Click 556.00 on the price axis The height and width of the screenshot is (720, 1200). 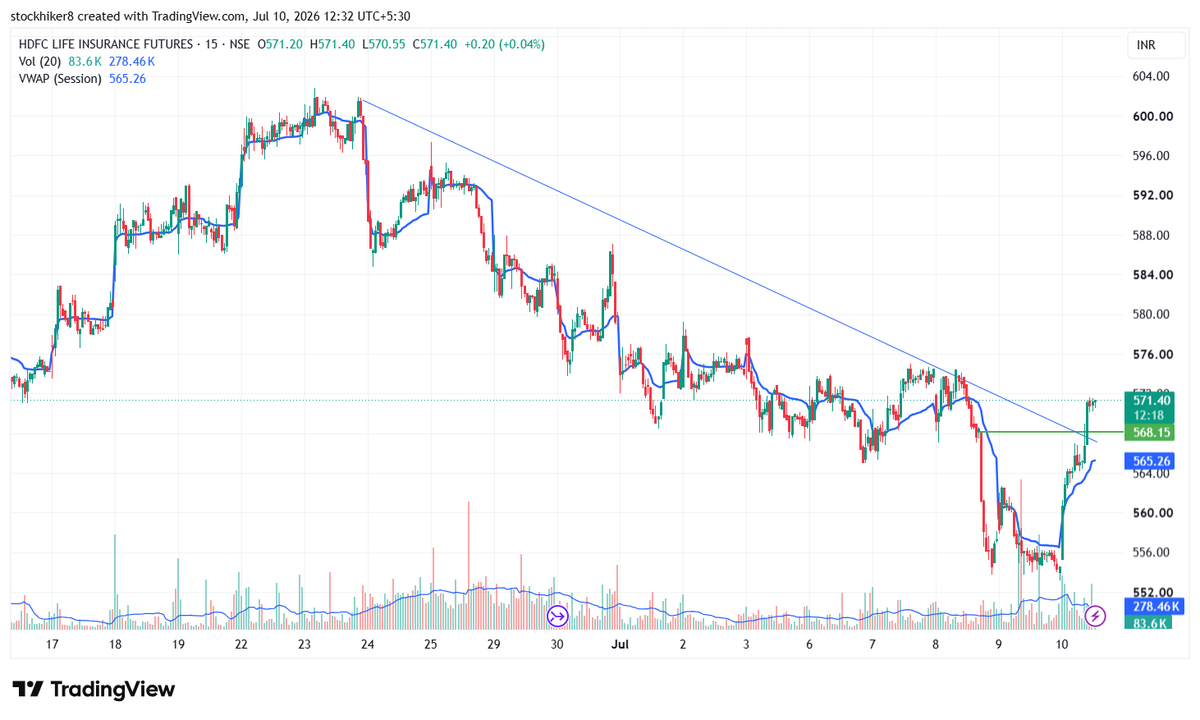tap(1152, 552)
